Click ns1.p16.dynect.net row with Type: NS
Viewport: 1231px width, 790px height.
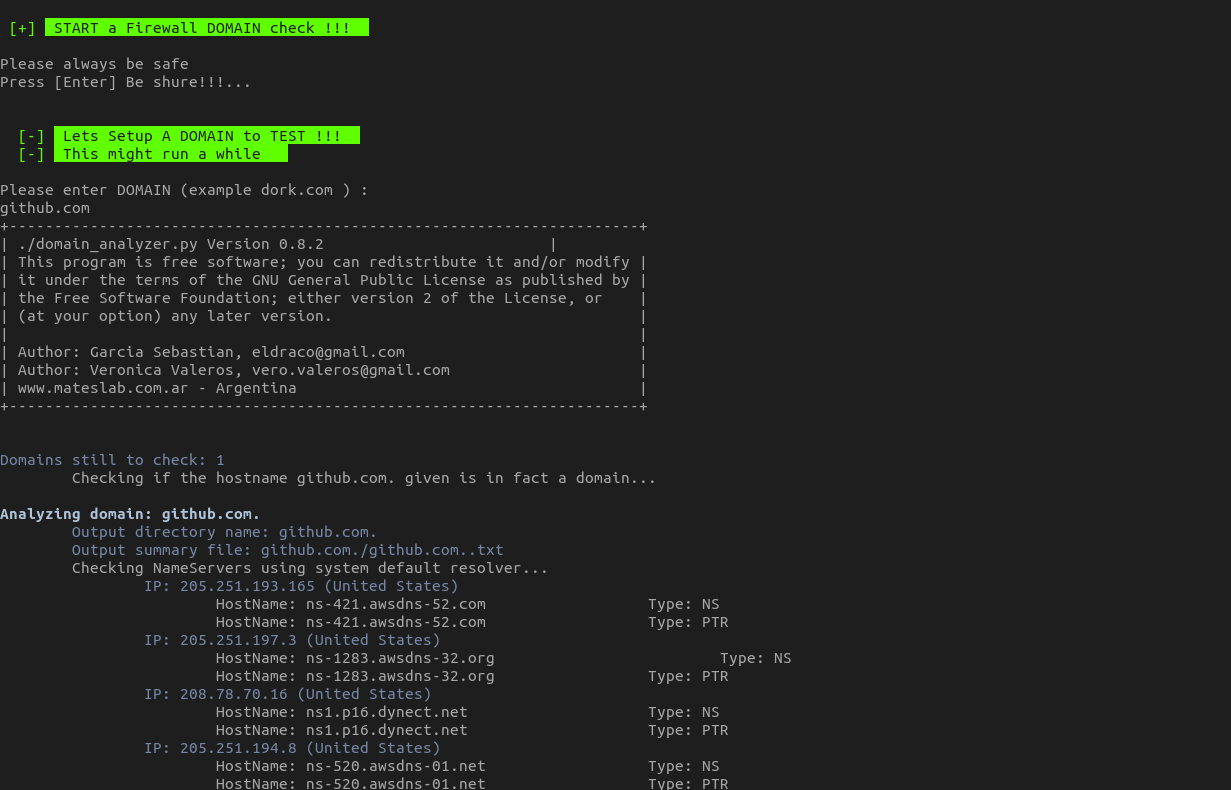467,712
